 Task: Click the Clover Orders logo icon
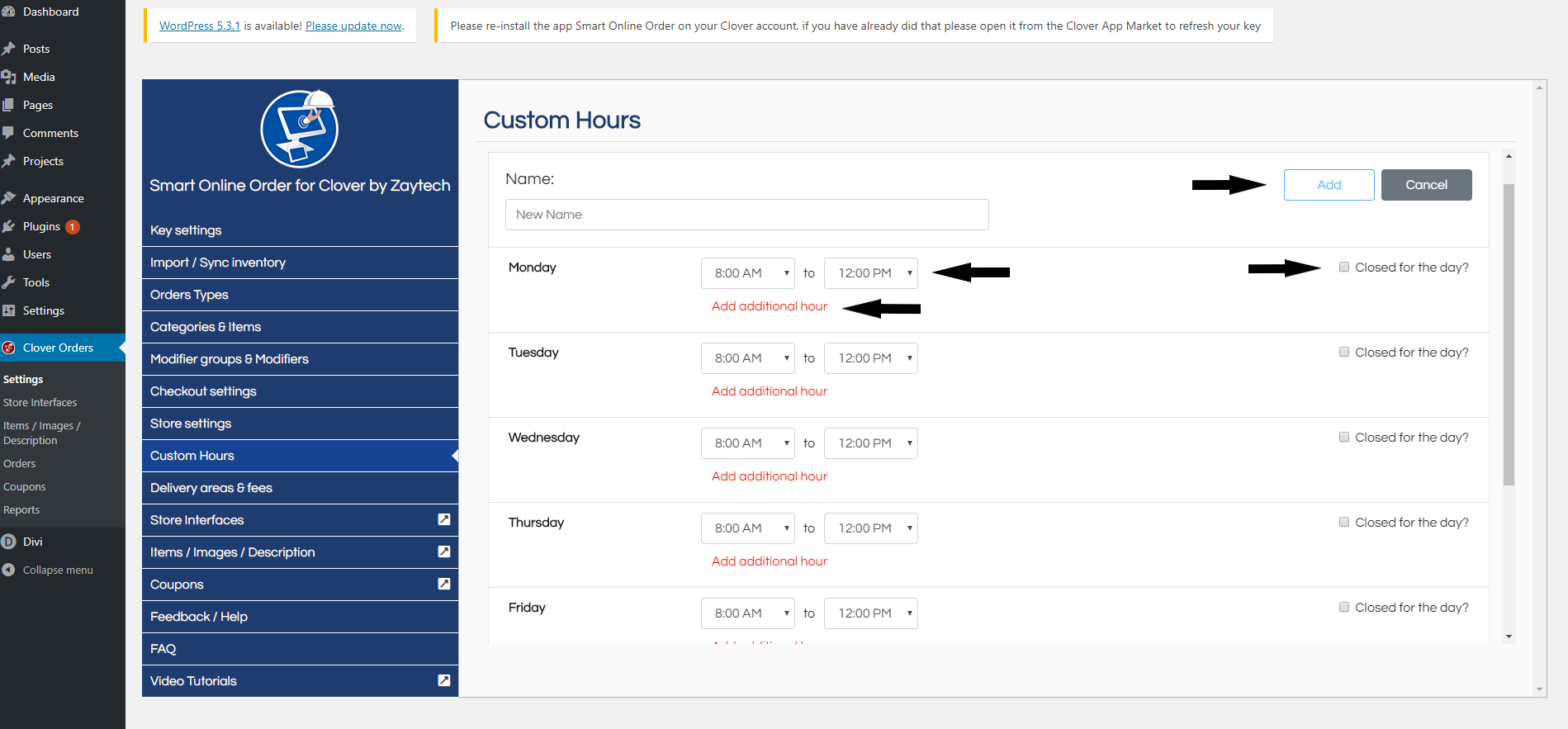(9, 348)
